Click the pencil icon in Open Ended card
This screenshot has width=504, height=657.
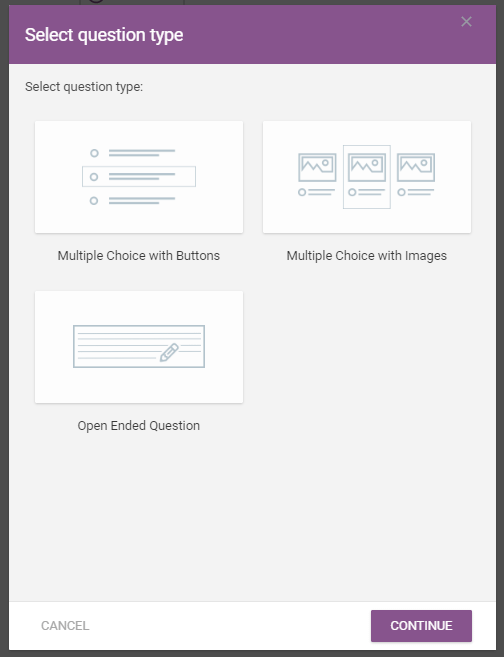tap(169, 352)
